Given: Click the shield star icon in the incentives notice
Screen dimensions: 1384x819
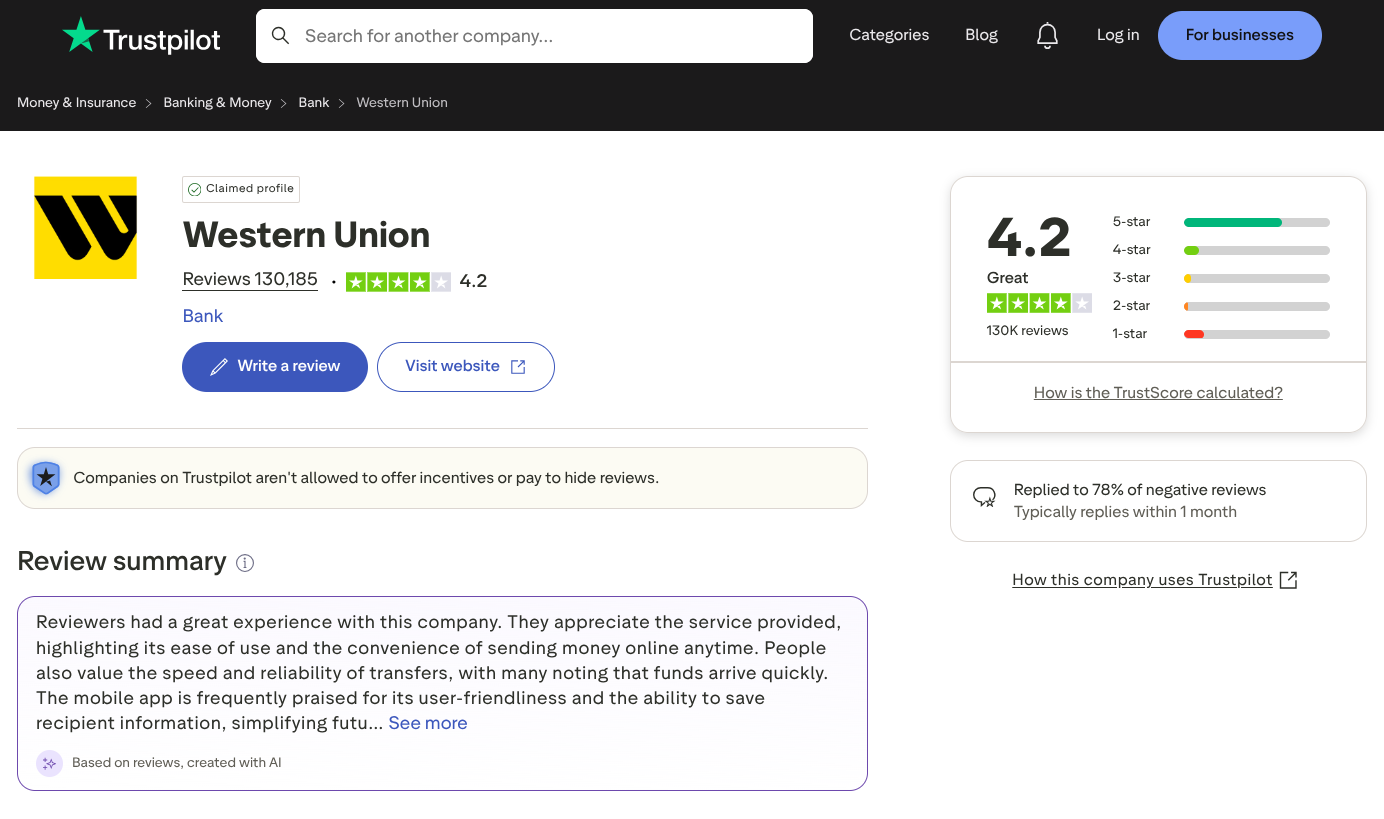Looking at the screenshot, I should 46,478.
